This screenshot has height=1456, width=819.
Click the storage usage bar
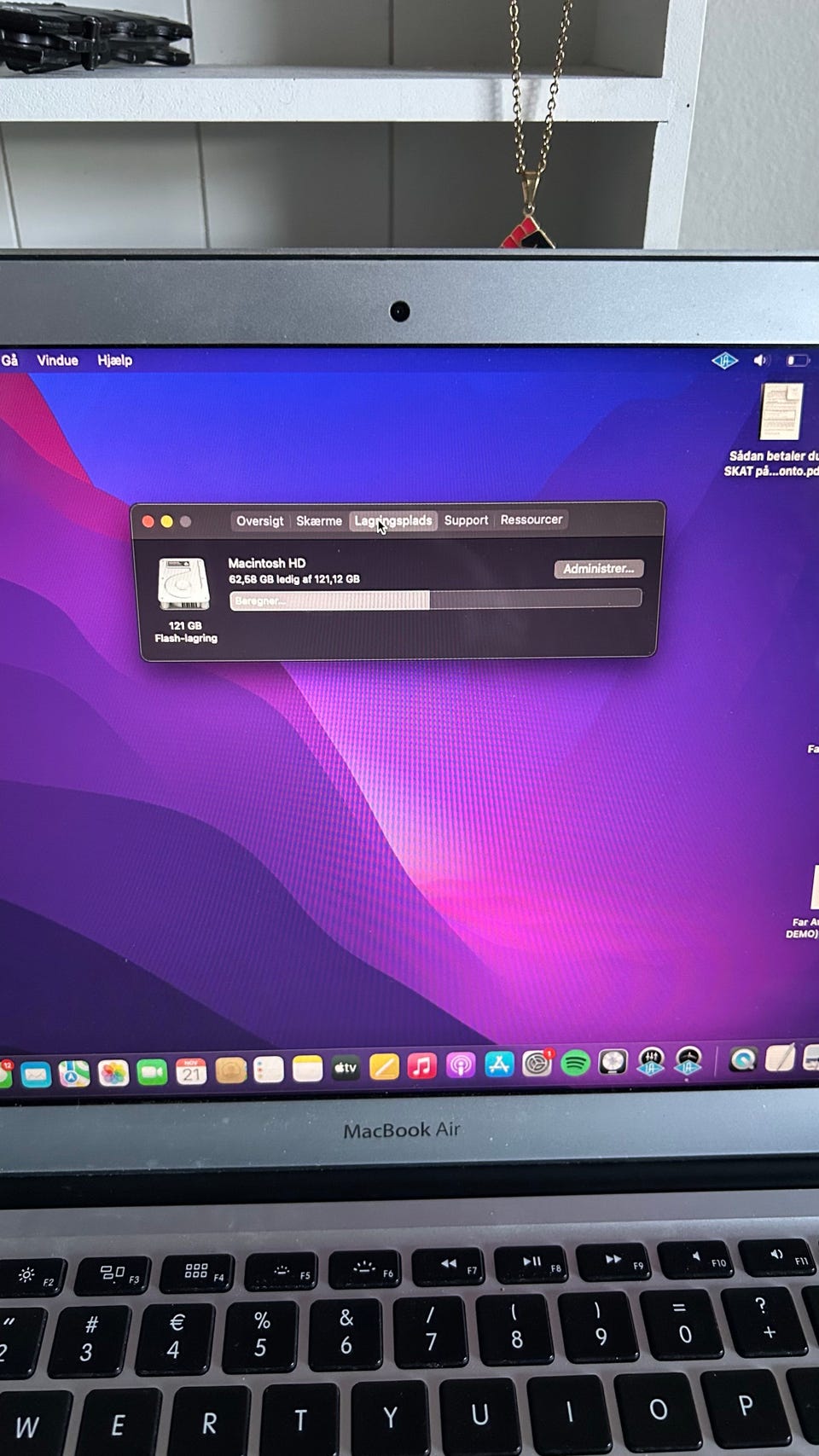435,600
